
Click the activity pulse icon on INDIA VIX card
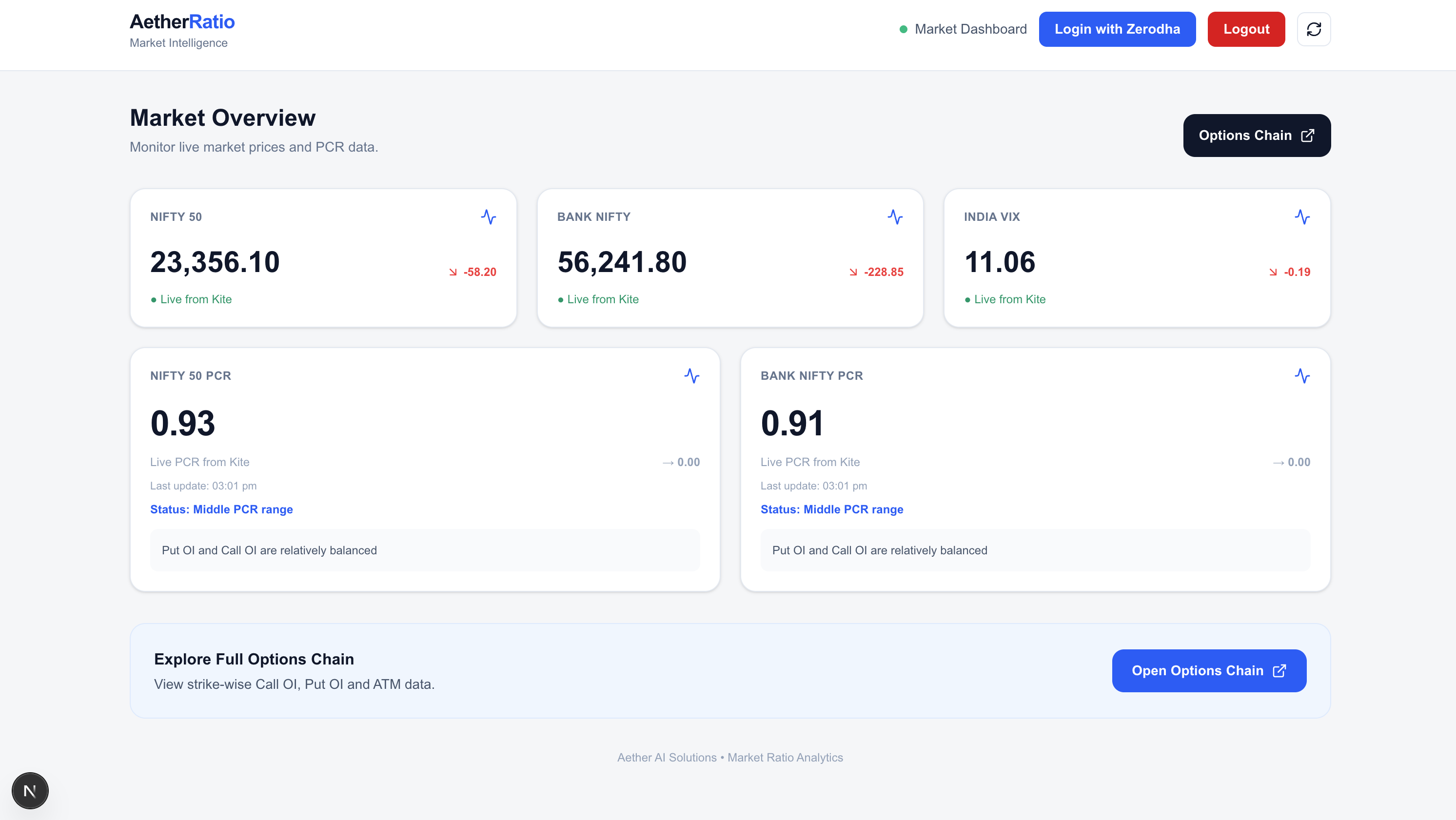coord(1302,217)
